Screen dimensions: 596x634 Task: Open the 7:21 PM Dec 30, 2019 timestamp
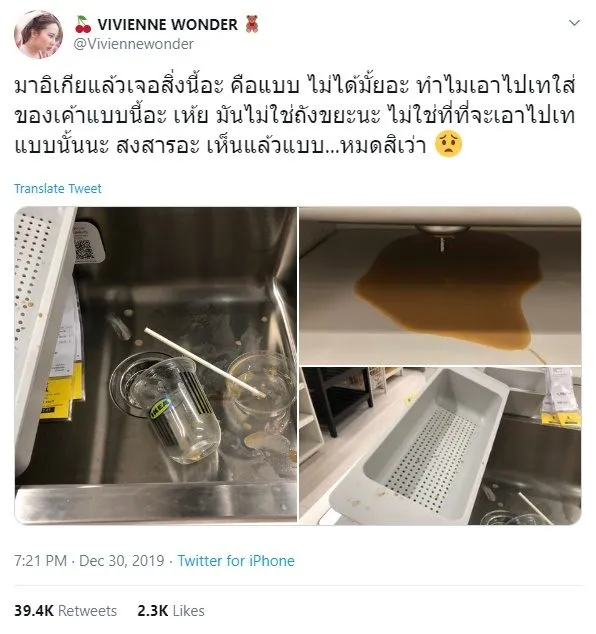89,561
